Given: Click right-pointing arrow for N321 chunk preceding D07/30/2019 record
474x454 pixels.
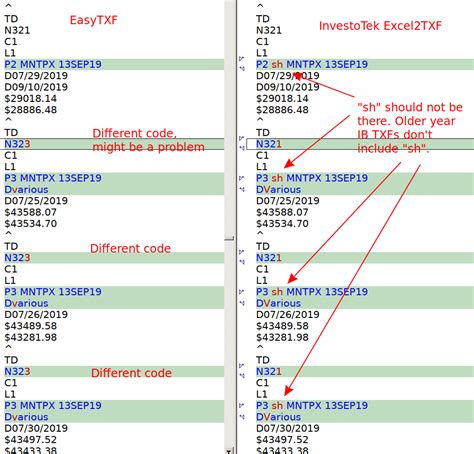Looking at the screenshot, I should tap(242, 366).
